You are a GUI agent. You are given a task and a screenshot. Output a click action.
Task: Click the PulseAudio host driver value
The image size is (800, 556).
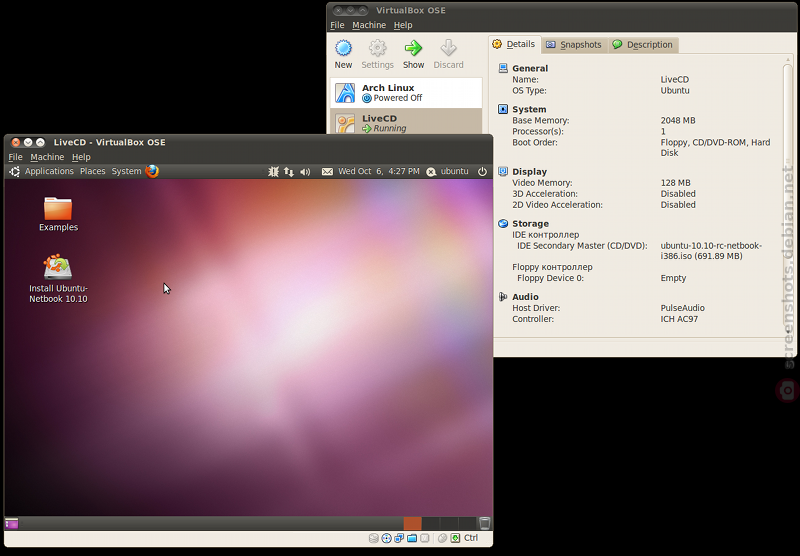(x=682, y=308)
